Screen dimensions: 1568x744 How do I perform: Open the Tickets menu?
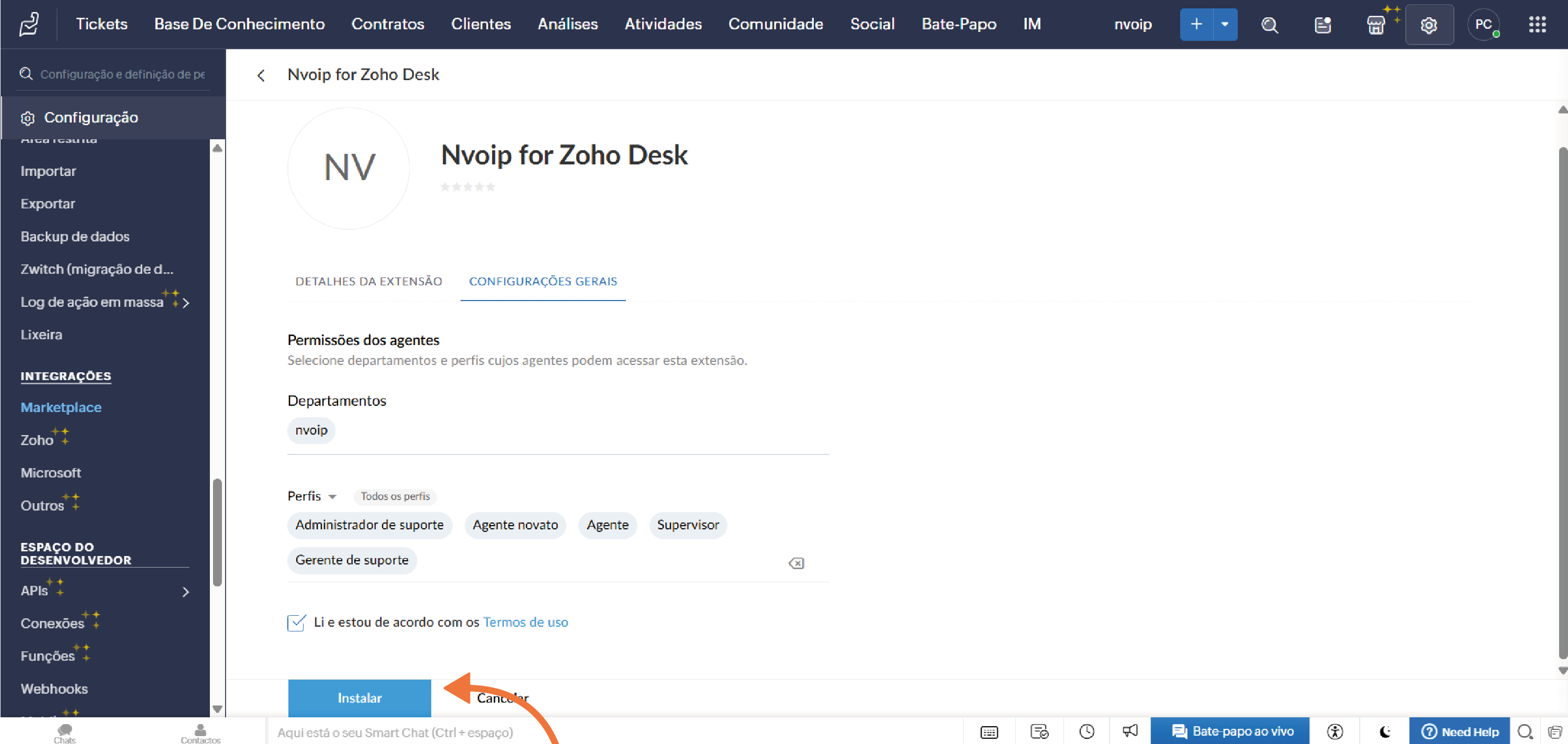pos(101,25)
